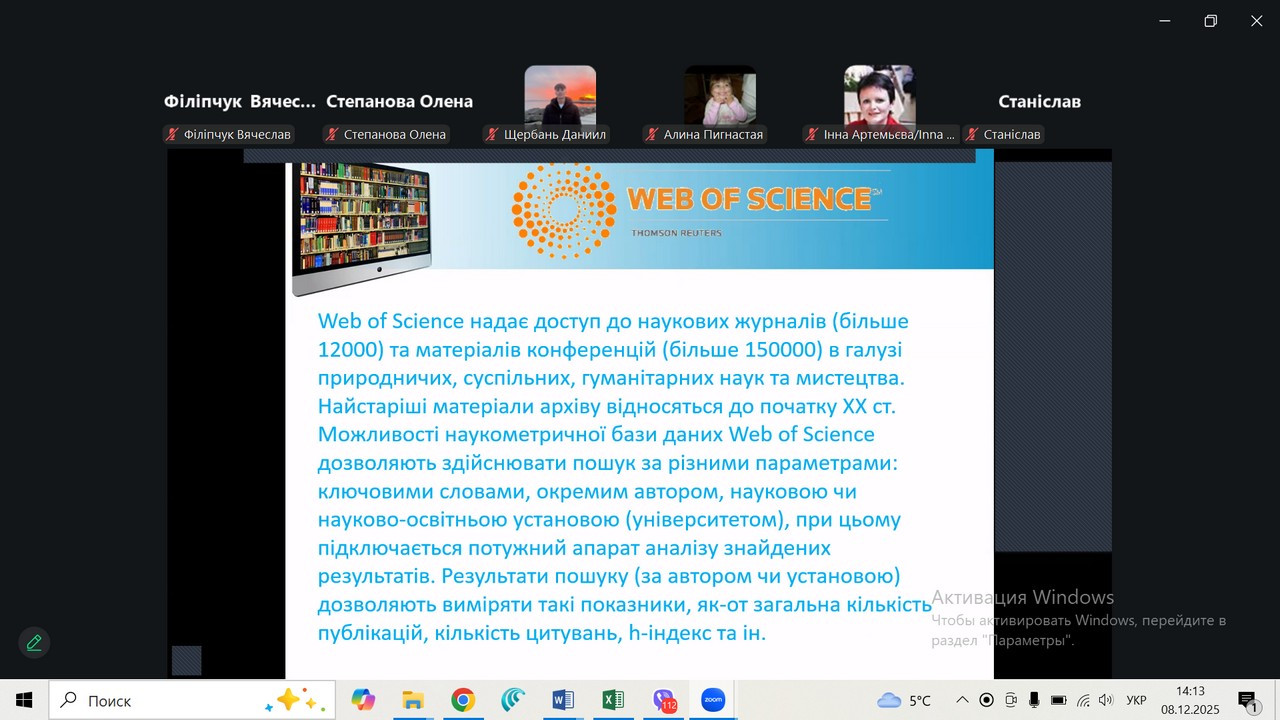Click the slide line starting "науково-освітньою установою"

point(609,520)
